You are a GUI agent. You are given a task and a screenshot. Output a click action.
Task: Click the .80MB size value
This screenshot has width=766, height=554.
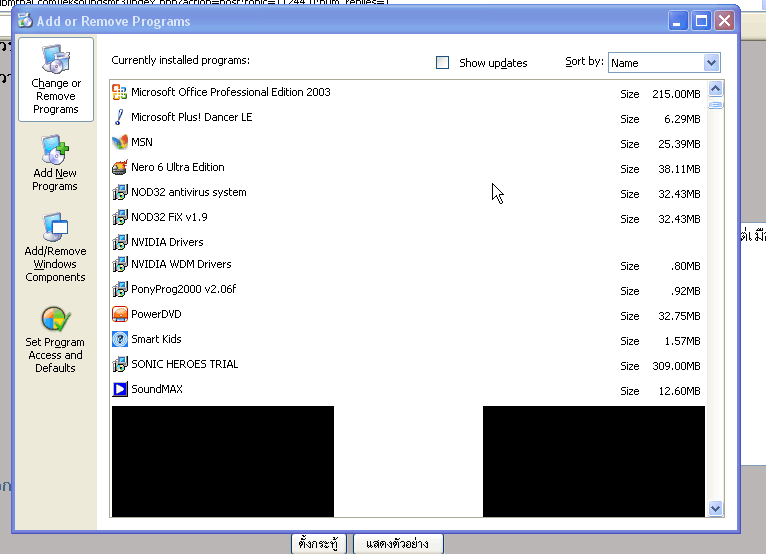click(x=685, y=266)
